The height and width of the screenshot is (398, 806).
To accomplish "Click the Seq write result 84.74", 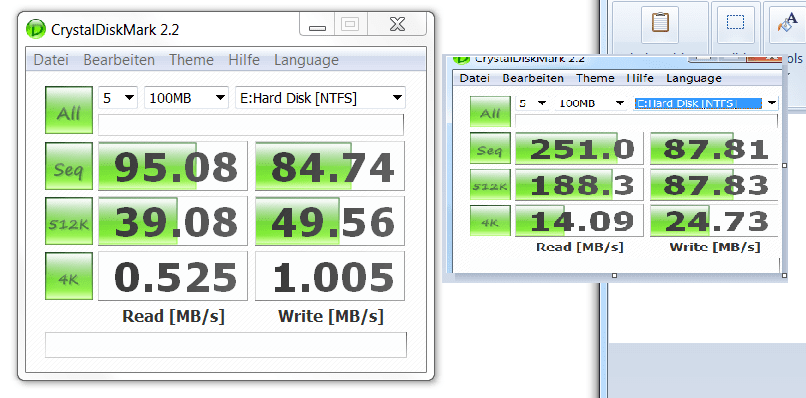I will 330,166.
